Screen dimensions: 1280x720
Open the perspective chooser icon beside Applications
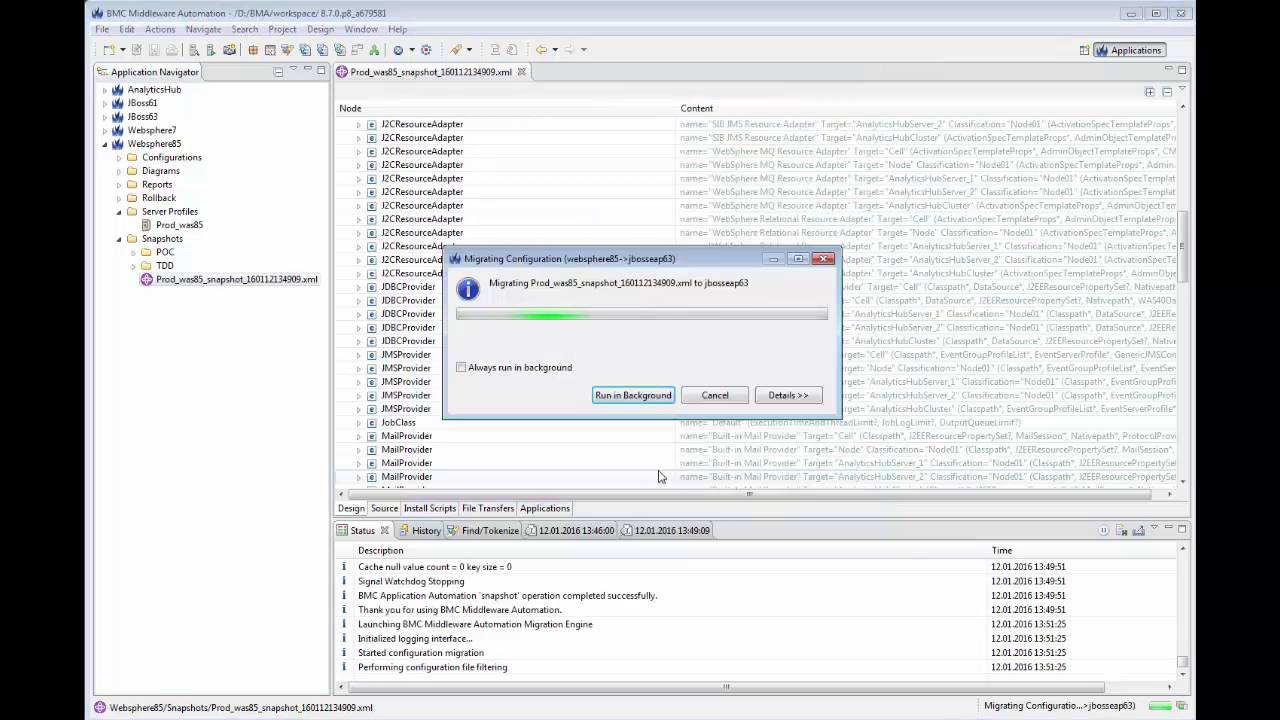[1084, 50]
